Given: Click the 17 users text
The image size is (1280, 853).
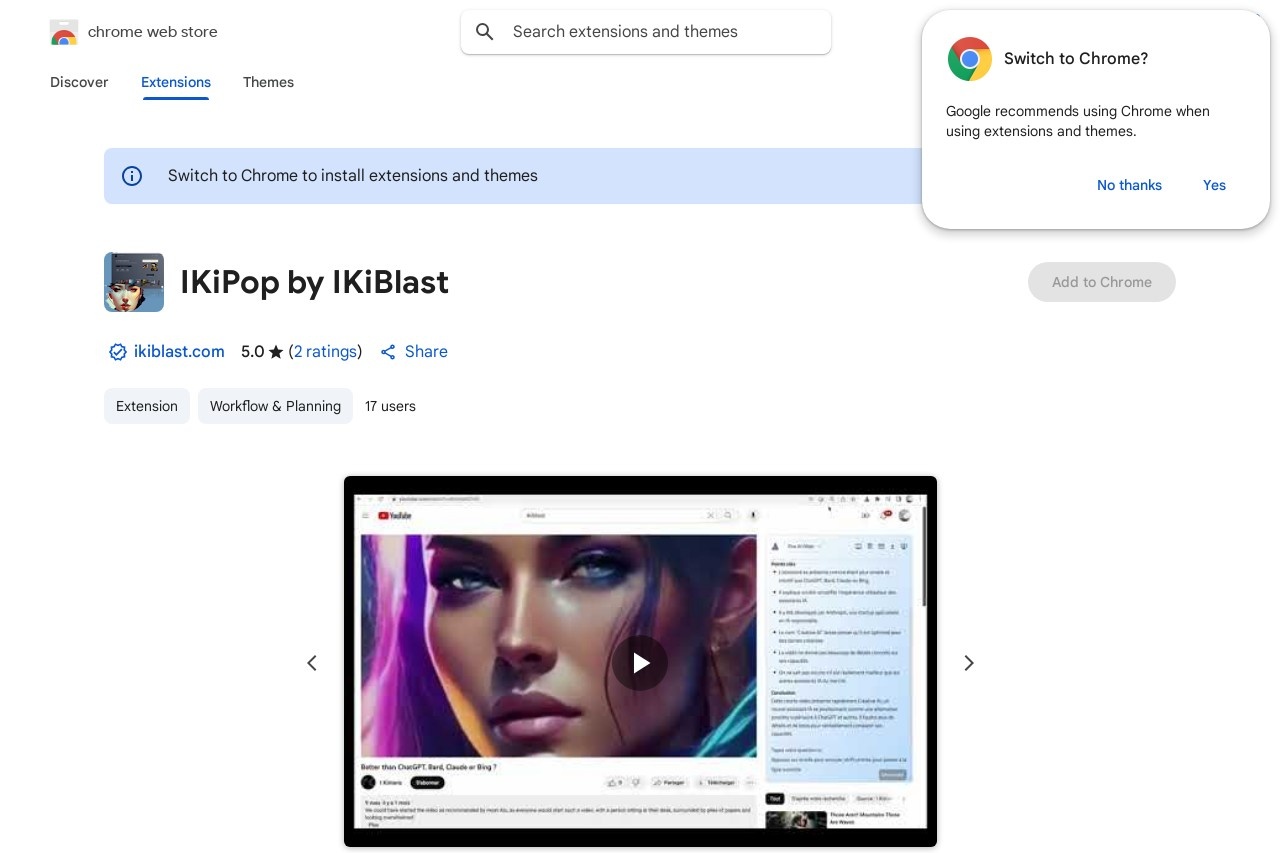Looking at the screenshot, I should click(390, 406).
